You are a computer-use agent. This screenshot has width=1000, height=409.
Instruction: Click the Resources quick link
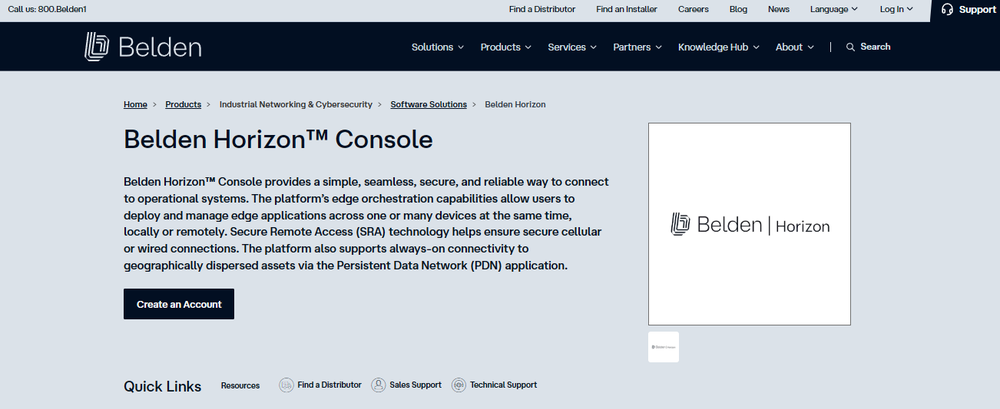point(240,385)
